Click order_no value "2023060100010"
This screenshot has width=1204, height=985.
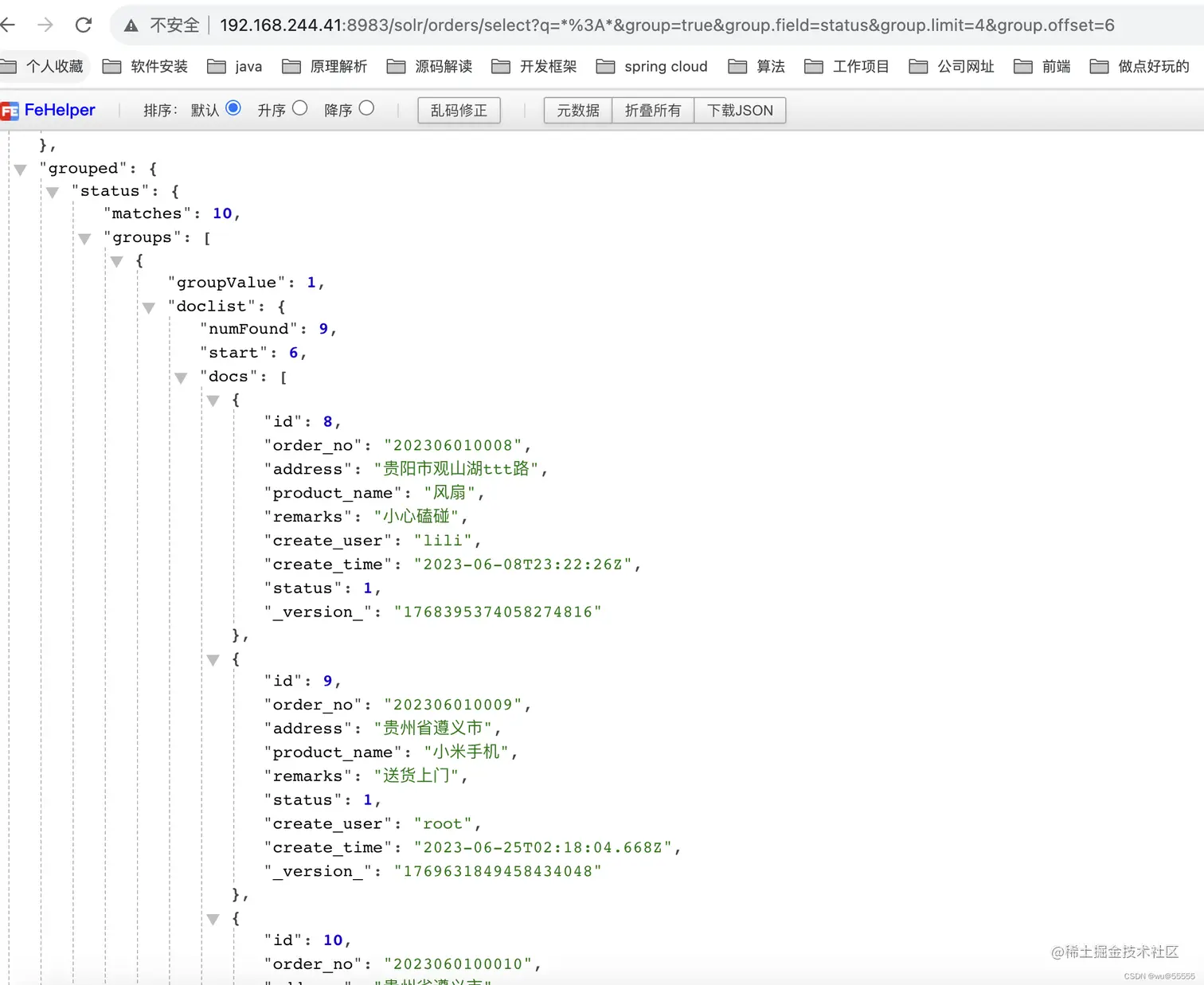click(458, 964)
